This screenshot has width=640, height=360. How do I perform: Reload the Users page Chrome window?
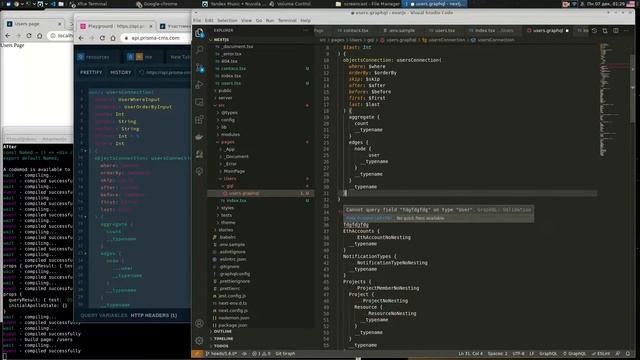[29, 36]
